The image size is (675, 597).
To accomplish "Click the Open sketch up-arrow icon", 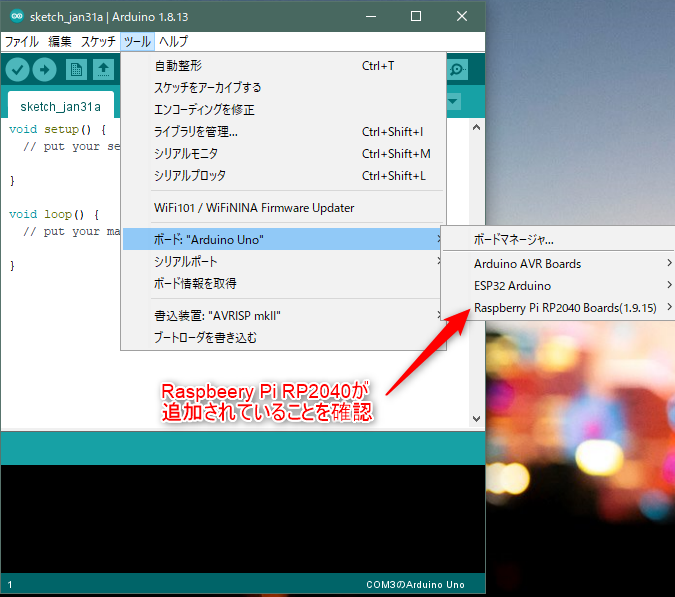I will 103,69.
